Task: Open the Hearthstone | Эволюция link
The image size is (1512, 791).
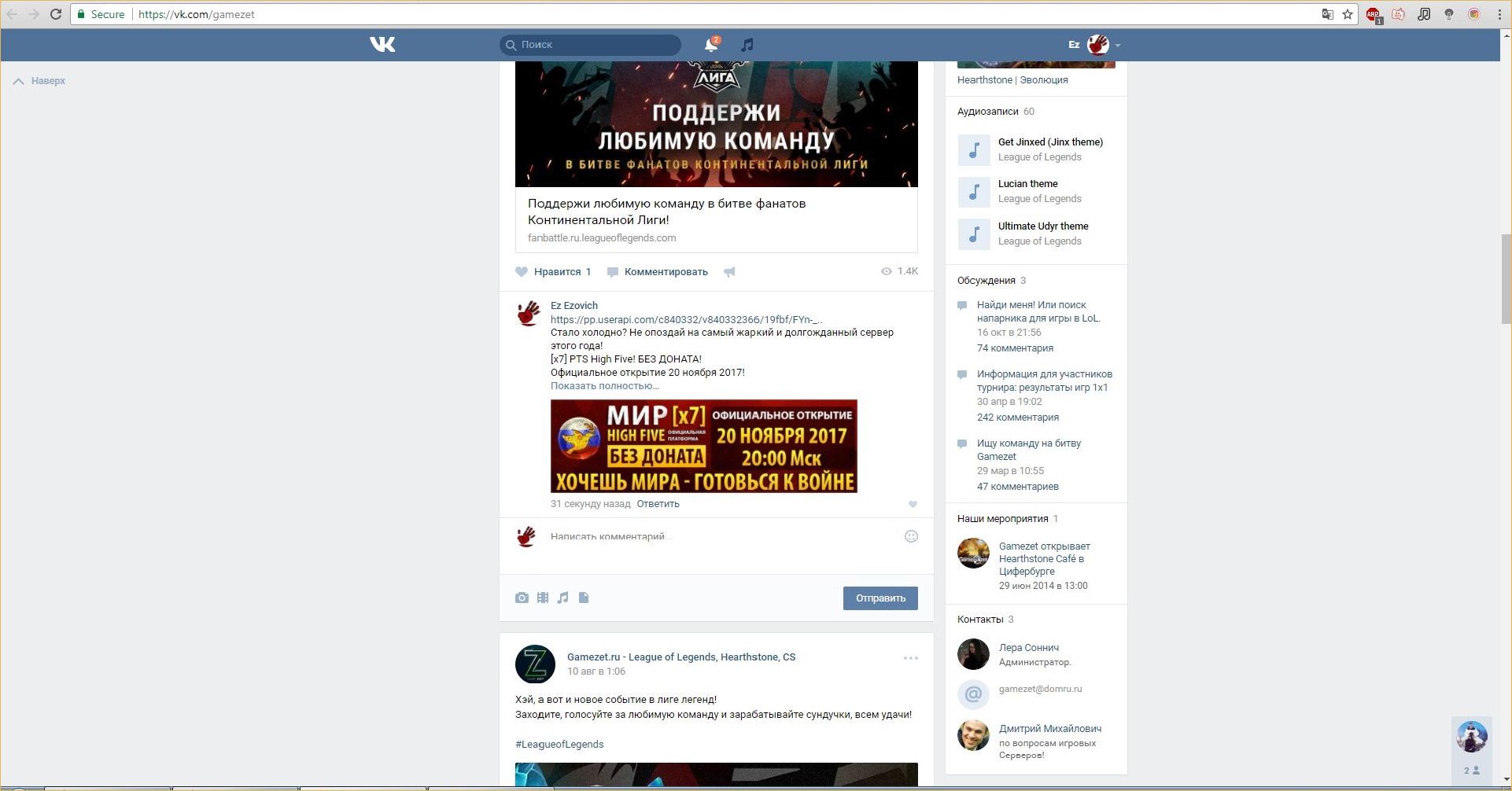Action: [1012, 80]
